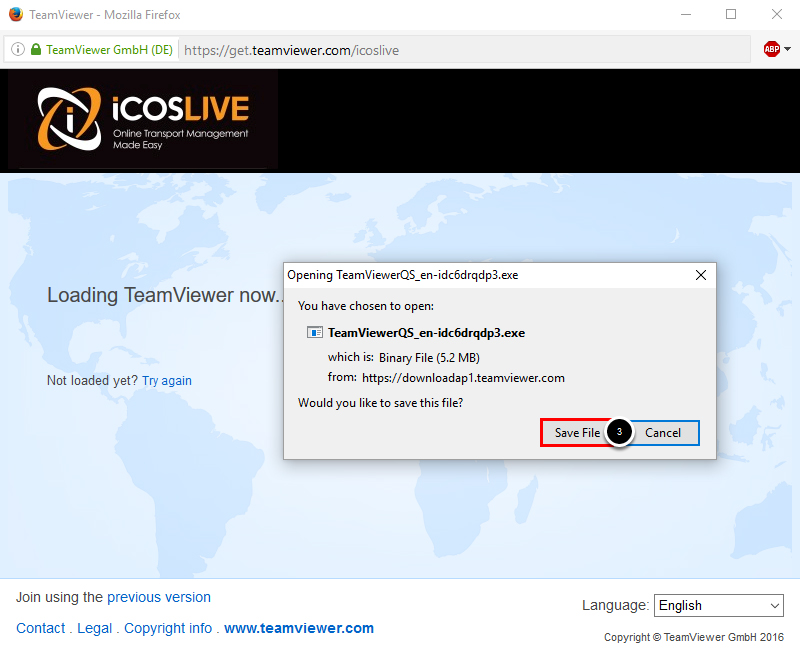Close the Opening TeamViewerQS dialog

[701, 276]
